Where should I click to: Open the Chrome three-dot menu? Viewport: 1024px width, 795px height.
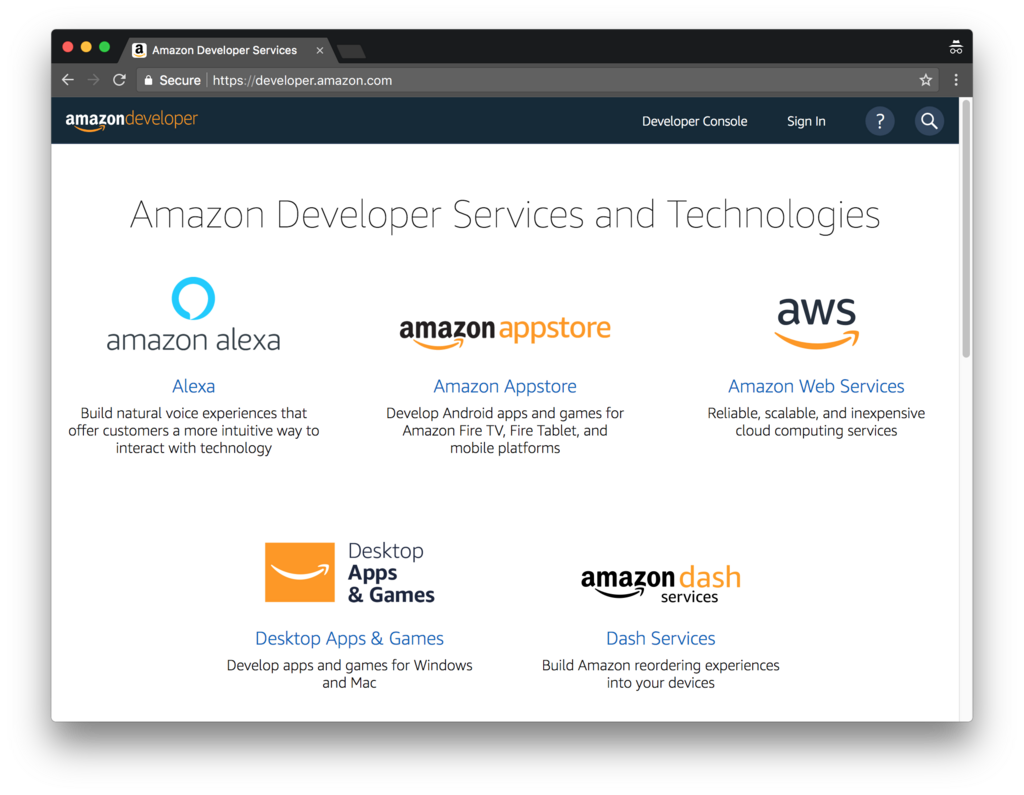pyautogui.click(x=955, y=80)
